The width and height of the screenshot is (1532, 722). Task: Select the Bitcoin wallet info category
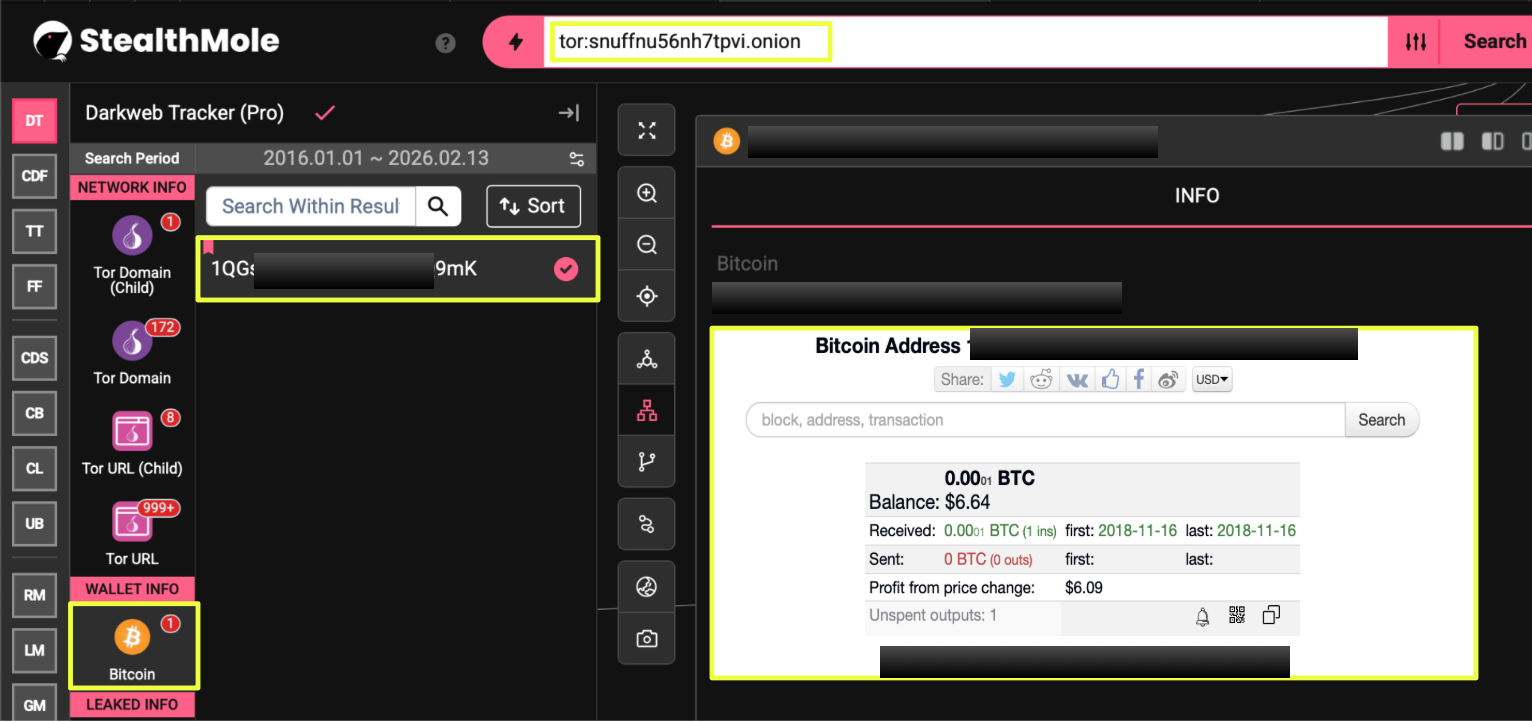click(132, 646)
